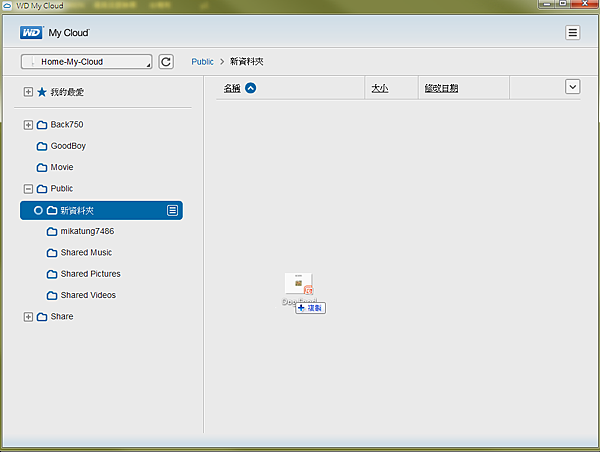Click the 新資料夾 breadcrumb text
The image size is (600, 452).
[x=246, y=62]
